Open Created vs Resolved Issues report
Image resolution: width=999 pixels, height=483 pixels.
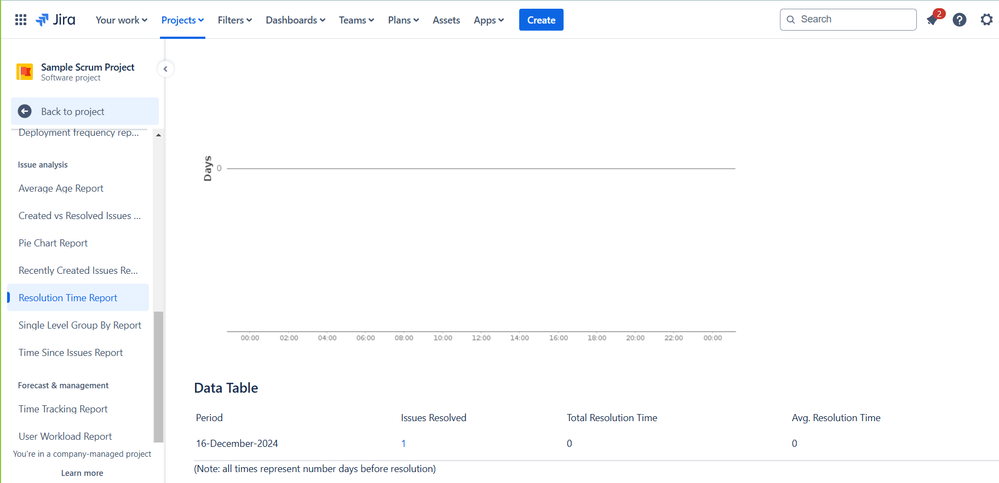point(80,216)
